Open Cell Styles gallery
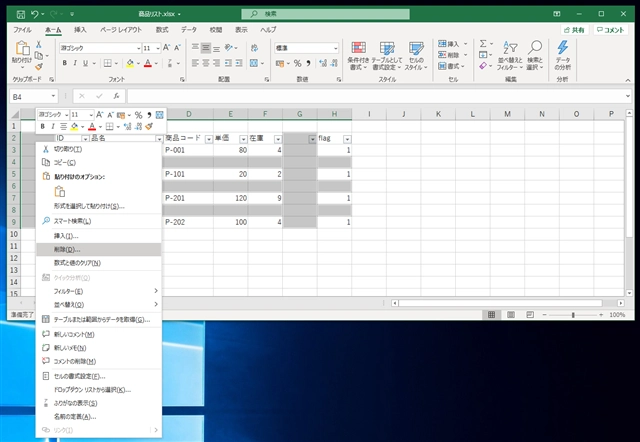The height and width of the screenshot is (442, 640). pyautogui.click(x=416, y=56)
